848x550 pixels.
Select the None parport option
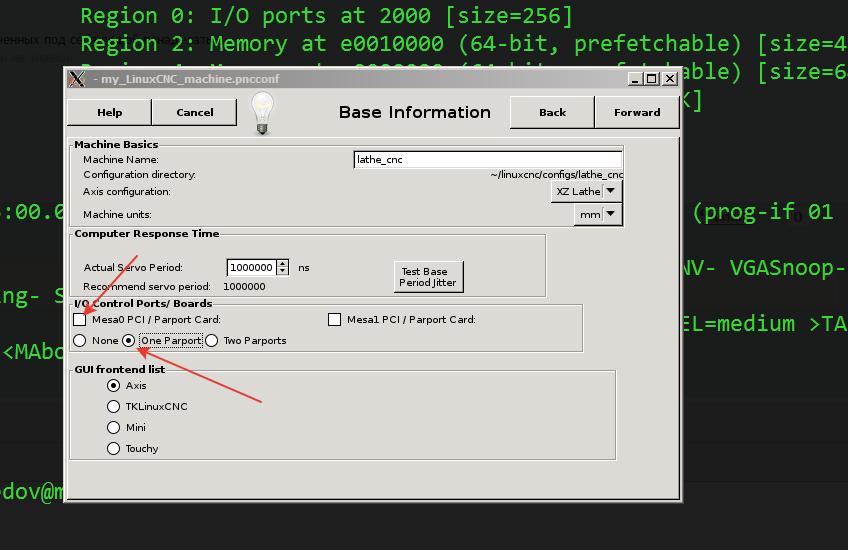80,341
